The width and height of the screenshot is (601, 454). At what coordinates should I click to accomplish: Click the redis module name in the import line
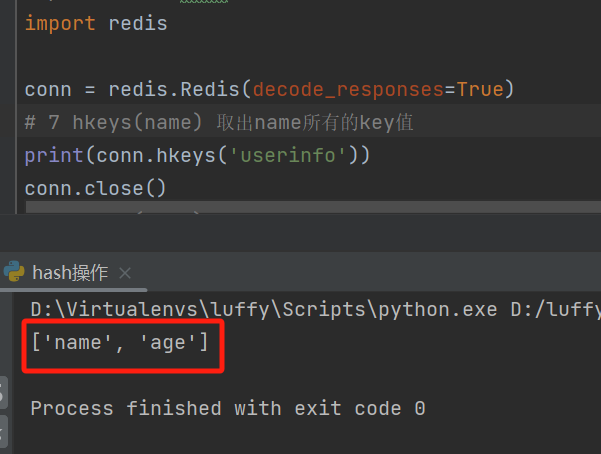(x=138, y=23)
